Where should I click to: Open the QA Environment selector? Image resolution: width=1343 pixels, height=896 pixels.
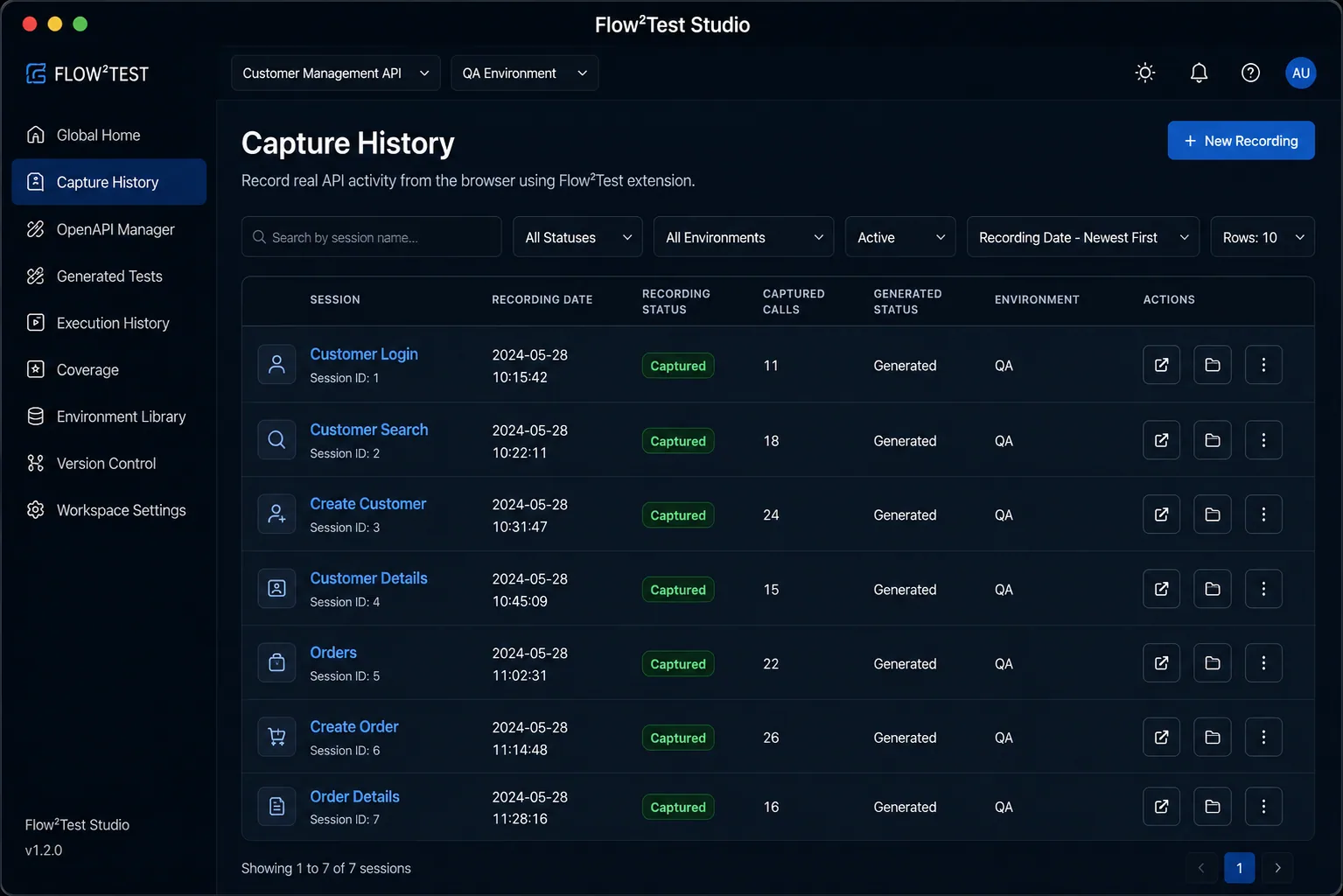[x=524, y=73]
